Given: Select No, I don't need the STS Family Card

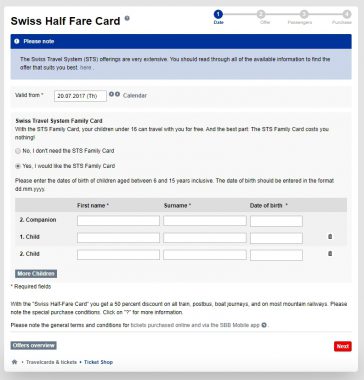Looking at the screenshot, I should click(18, 151).
